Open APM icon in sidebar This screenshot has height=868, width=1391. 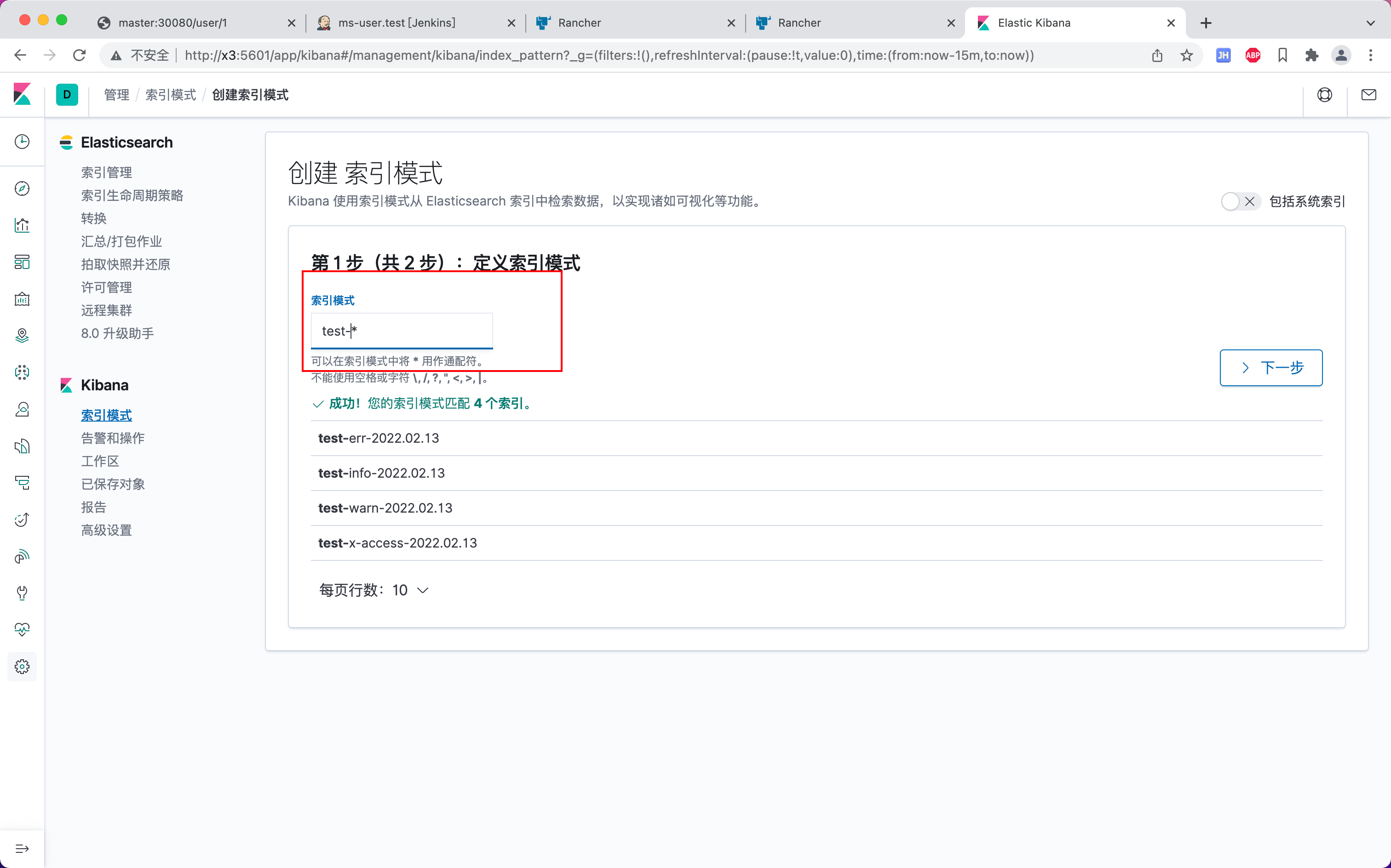[22, 483]
